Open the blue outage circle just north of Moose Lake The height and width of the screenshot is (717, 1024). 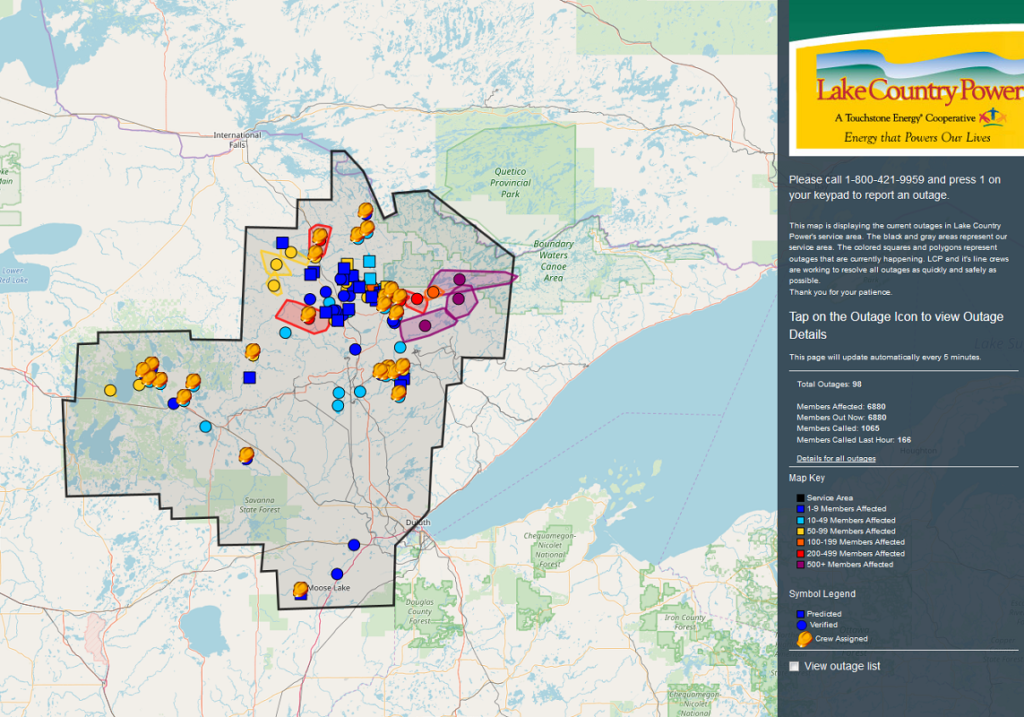[337, 573]
